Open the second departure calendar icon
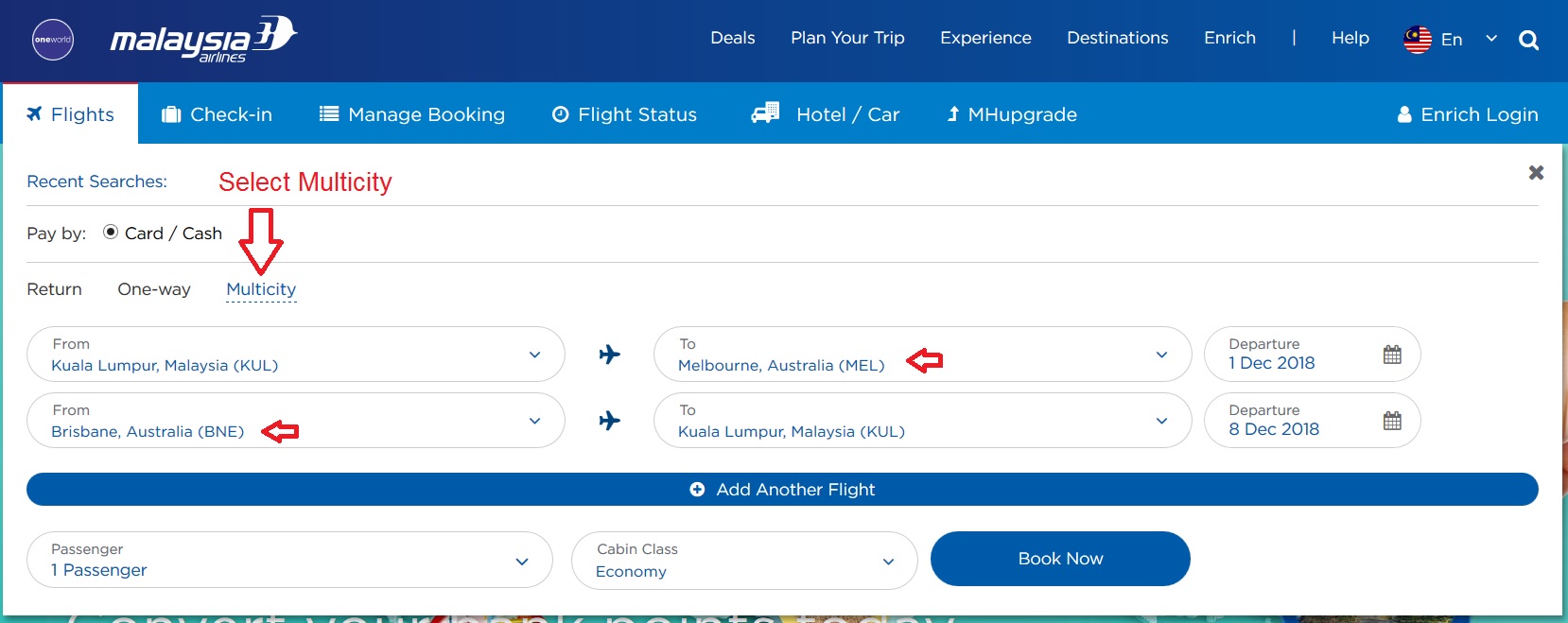Viewport: 1568px width, 623px height. click(1392, 421)
